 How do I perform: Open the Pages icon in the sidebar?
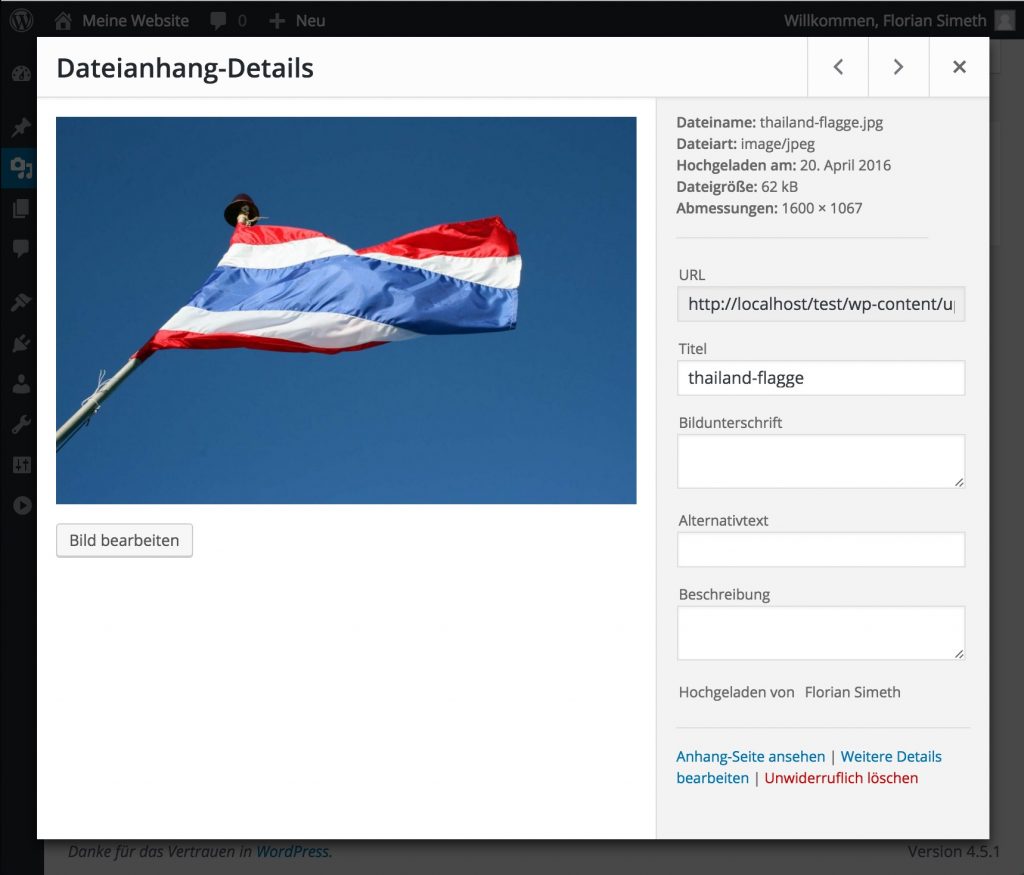(x=20, y=209)
